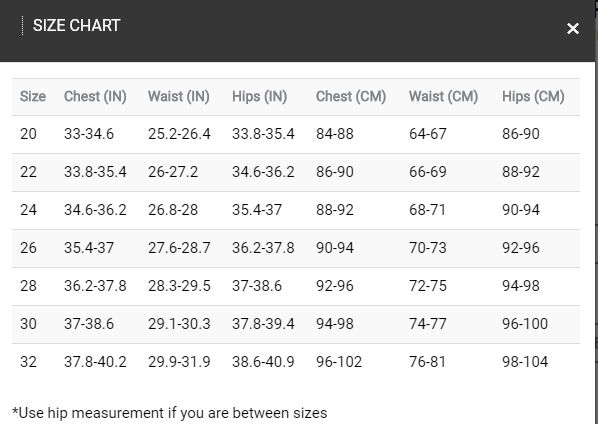598x424 pixels.
Task: Select the size 22 row label
Action: click(29, 172)
